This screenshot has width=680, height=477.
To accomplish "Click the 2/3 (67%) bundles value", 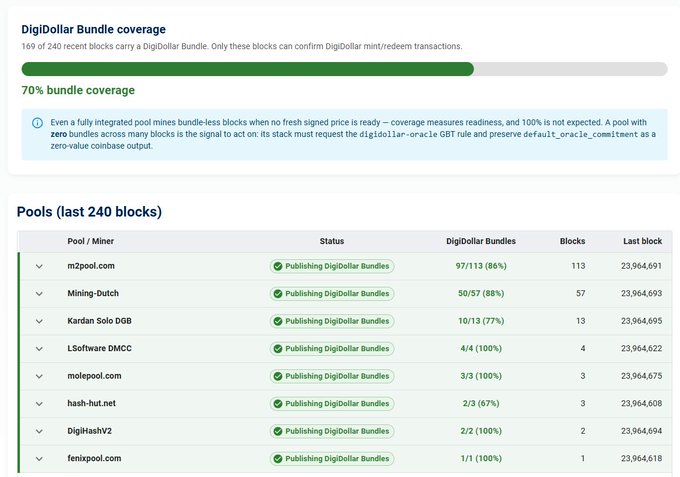I will [481, 404].
